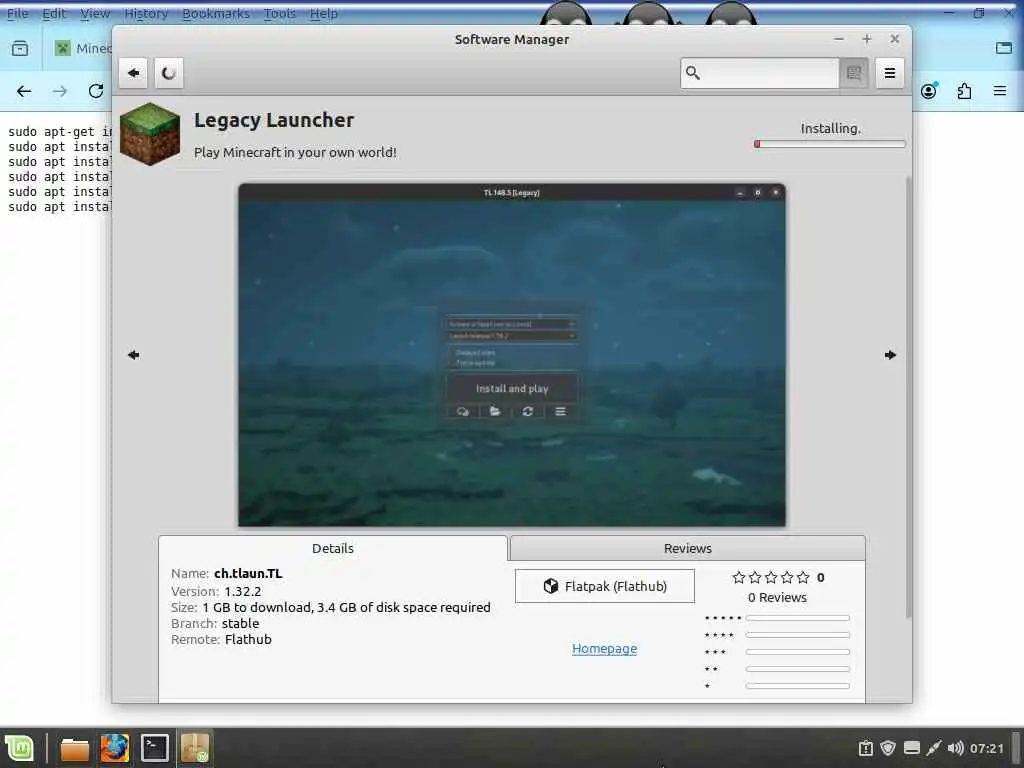Screen dimensions: 1024x768
Task: Click the empty star rating row
Action: (x=771, y=577)
